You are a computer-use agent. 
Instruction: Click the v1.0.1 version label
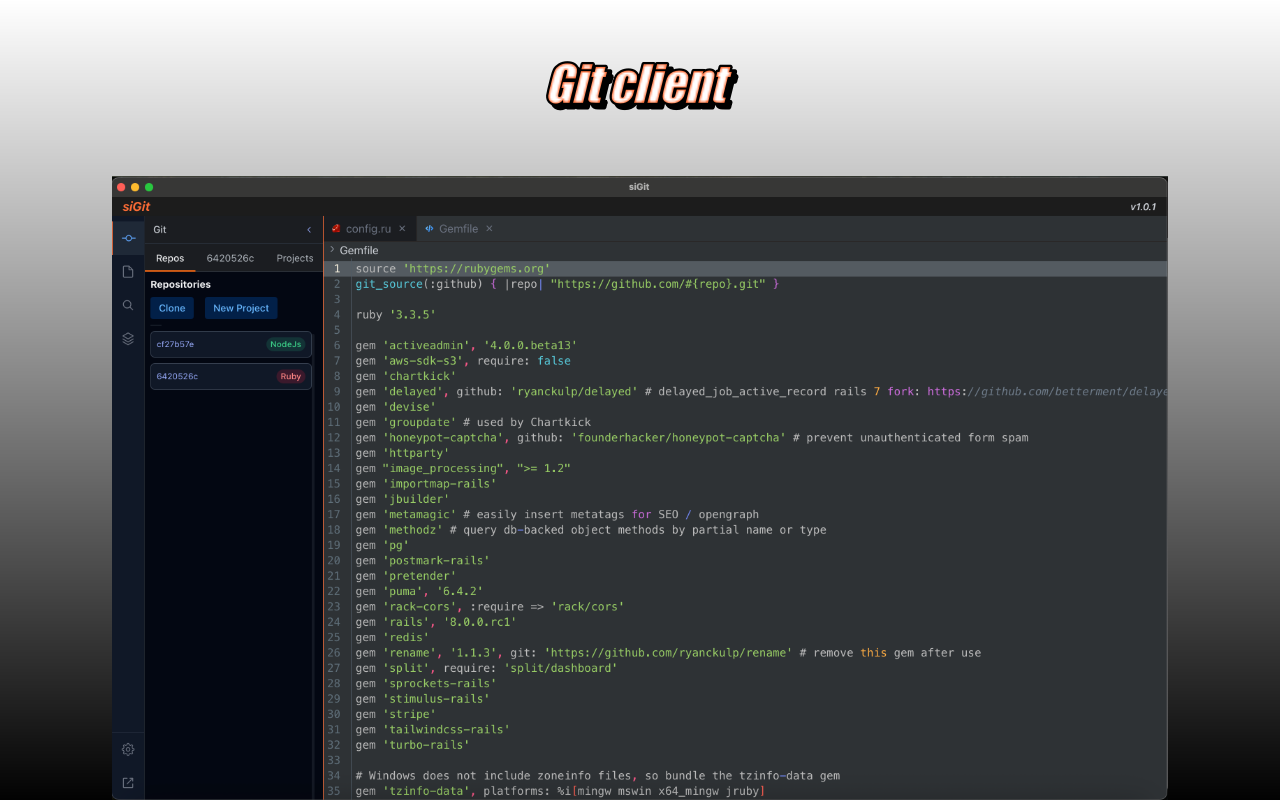[x=1143, y=207]
